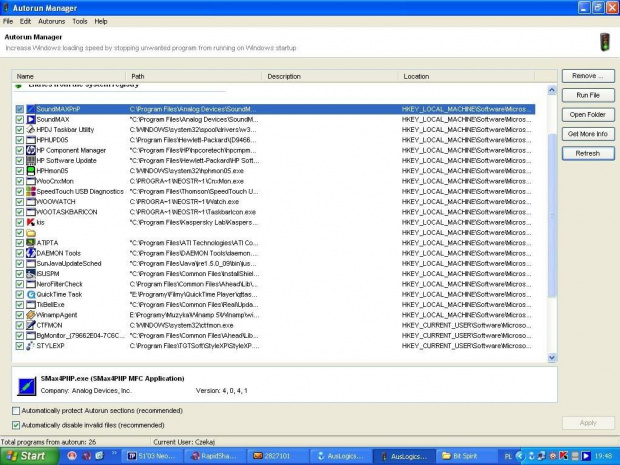Click the HPHmon05 green icon
The height and width of the screenshot is (465, 620).
pos(31,171)
